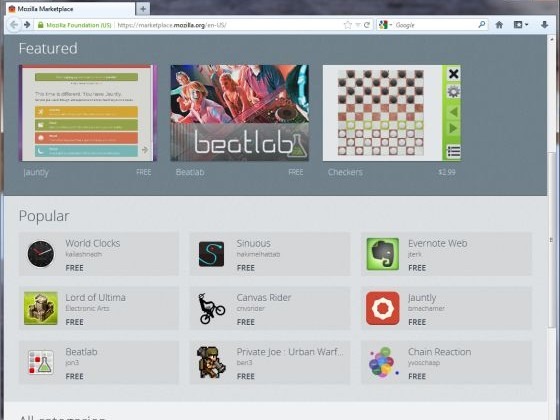This screenshot has width=560, height=420.
Task: Click FREE button for Chain Reaction
Action: [x=417, y=376]
